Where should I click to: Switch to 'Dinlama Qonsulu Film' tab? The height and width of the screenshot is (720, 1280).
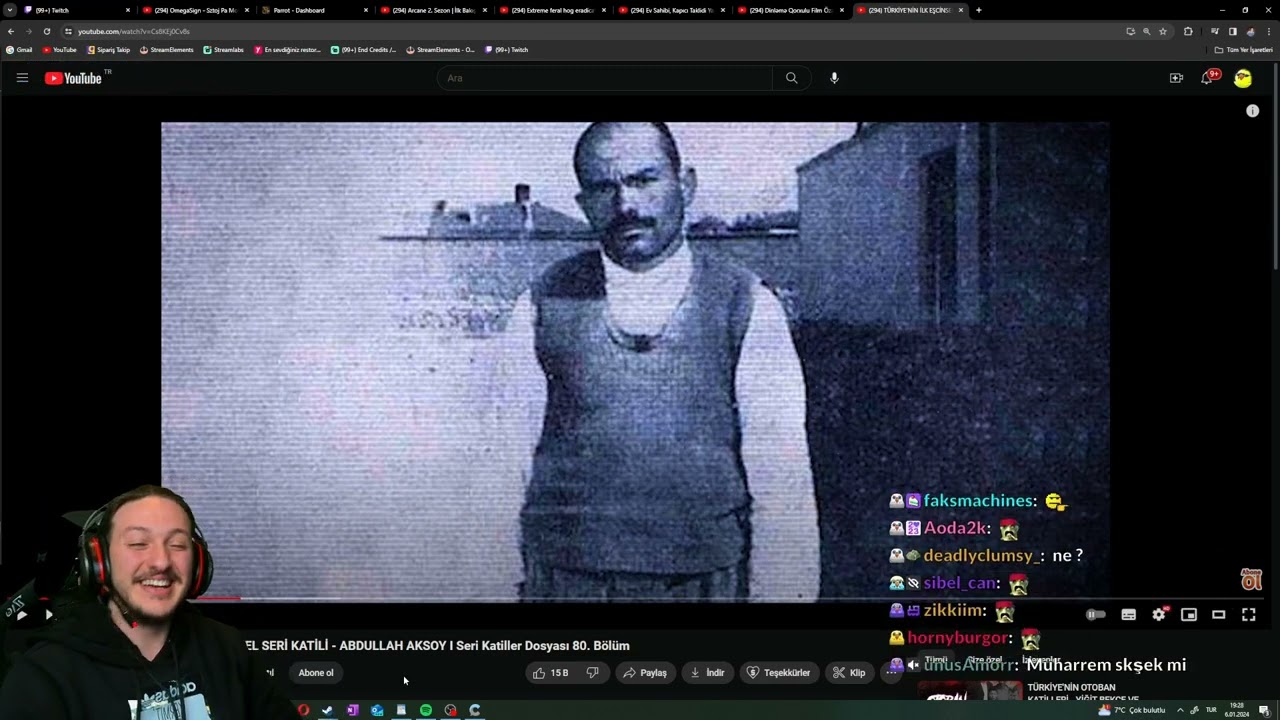[x=790, y=10]
